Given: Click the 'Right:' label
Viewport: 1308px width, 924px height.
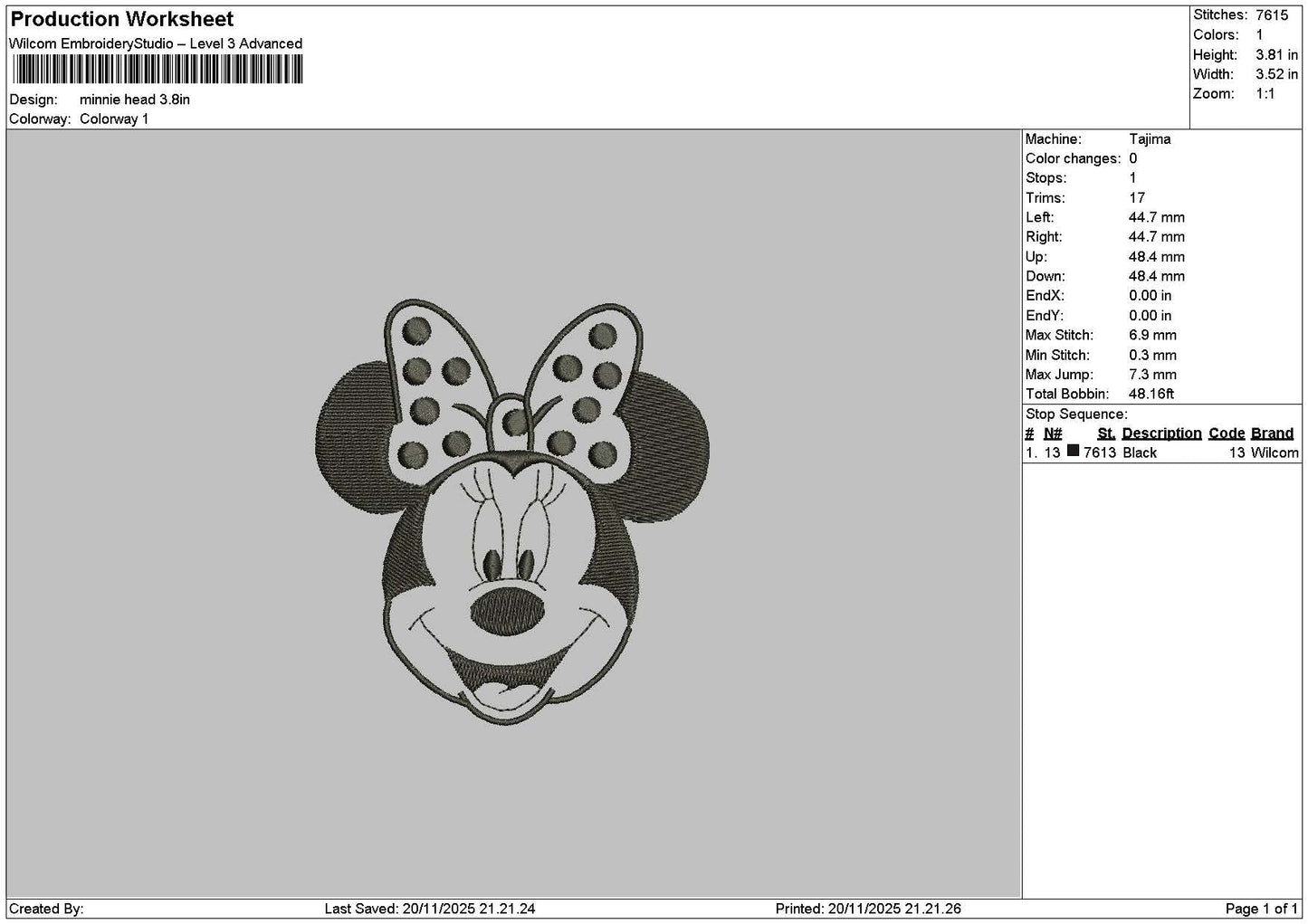Looking at the screenshot, I should pos(1044,237).
